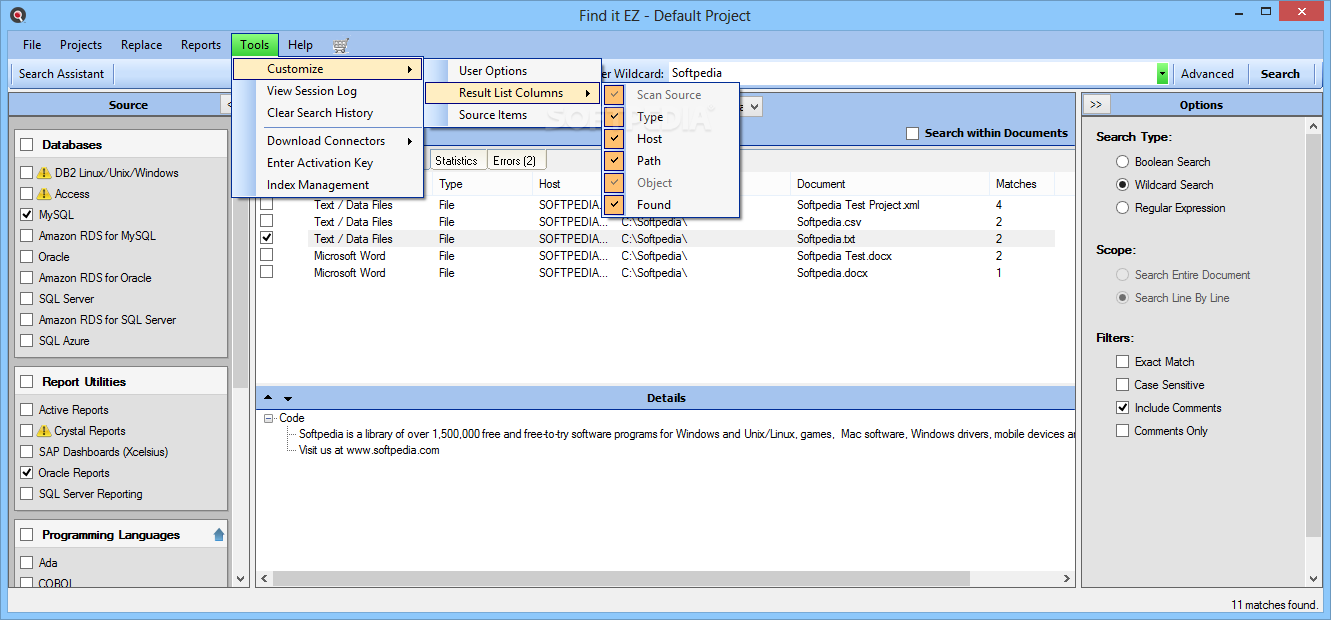Viewport: 1331px width, 620px height.
Task: Select Clear Search History menu item
Action: coord(328,113)
